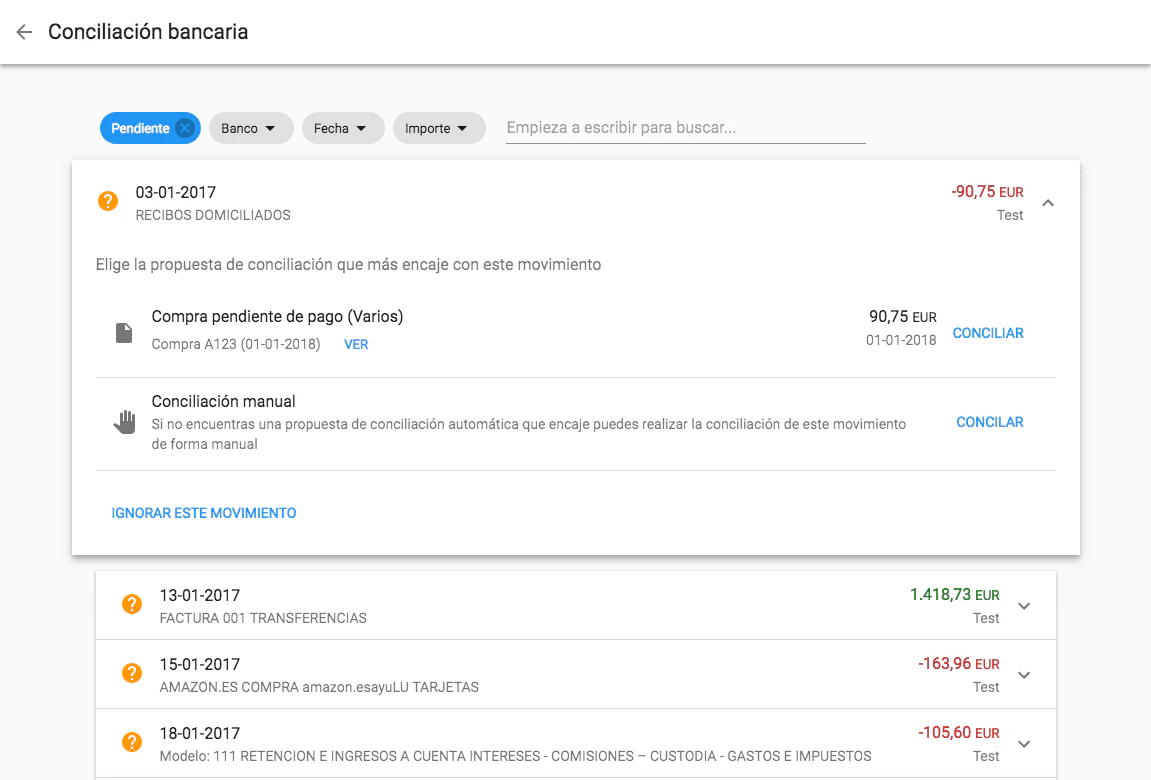The height and width of the screenshot is (780, 1151).
Task: Click IGNORAR ESTE MOVIMIENTO
Action: [x=204, y=512]
